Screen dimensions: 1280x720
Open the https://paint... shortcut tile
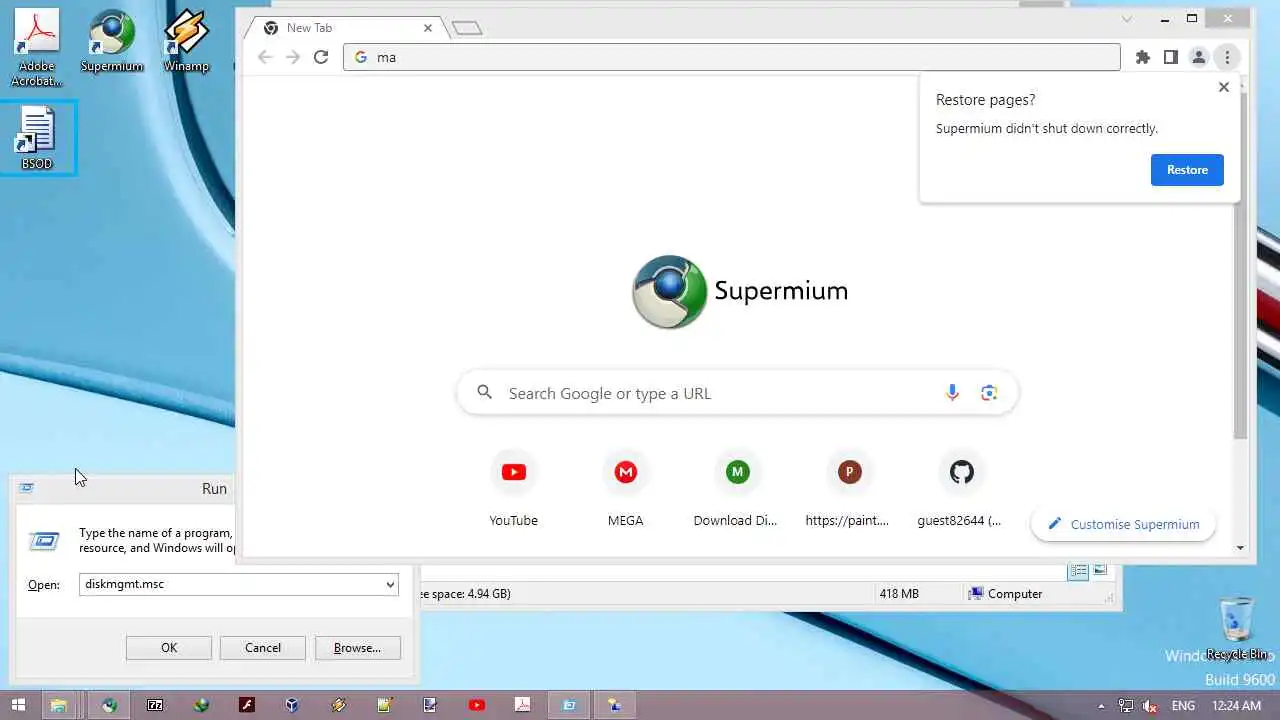point(849,490)
